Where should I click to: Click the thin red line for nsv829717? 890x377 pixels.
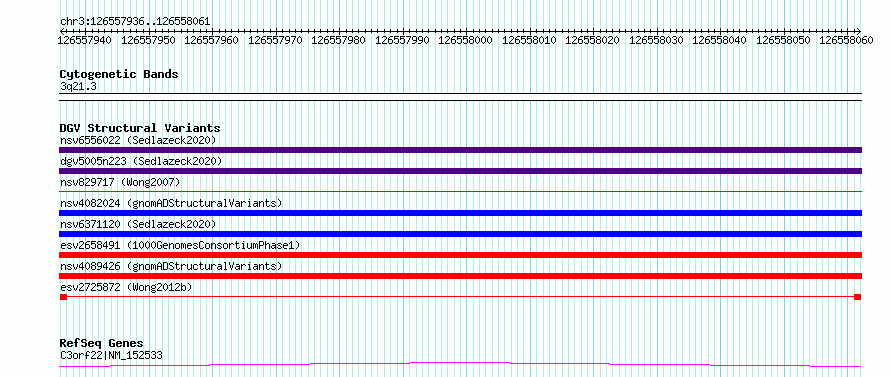click(x=460, y=192)
